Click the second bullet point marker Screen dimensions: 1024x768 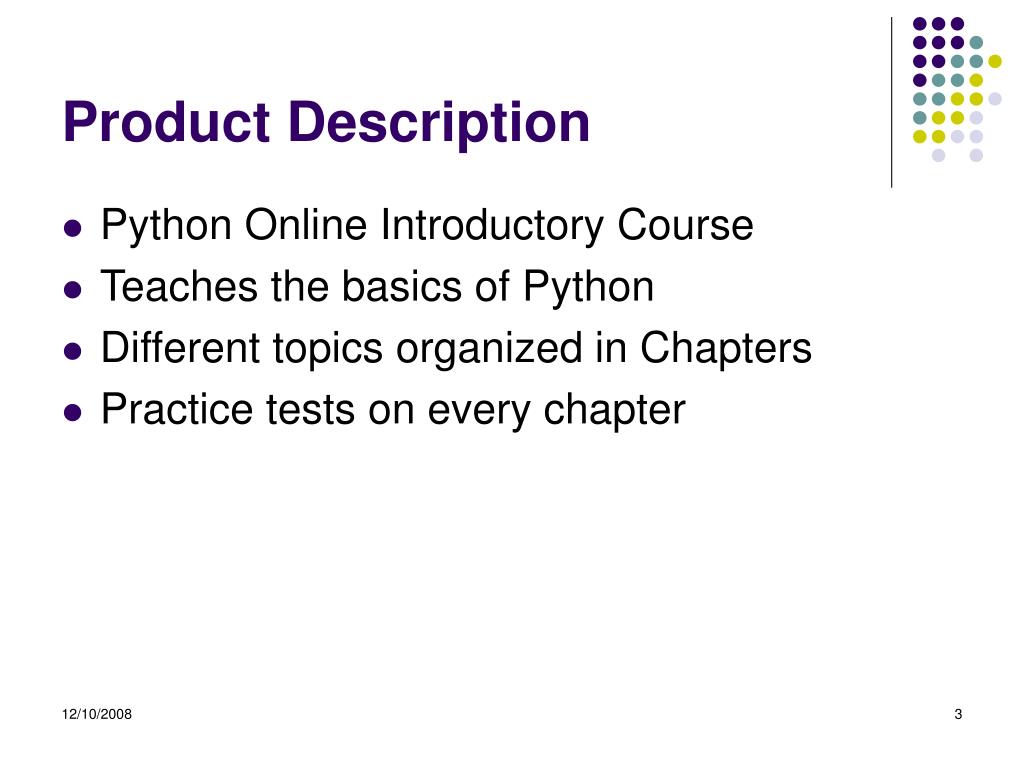click(73, 290)
